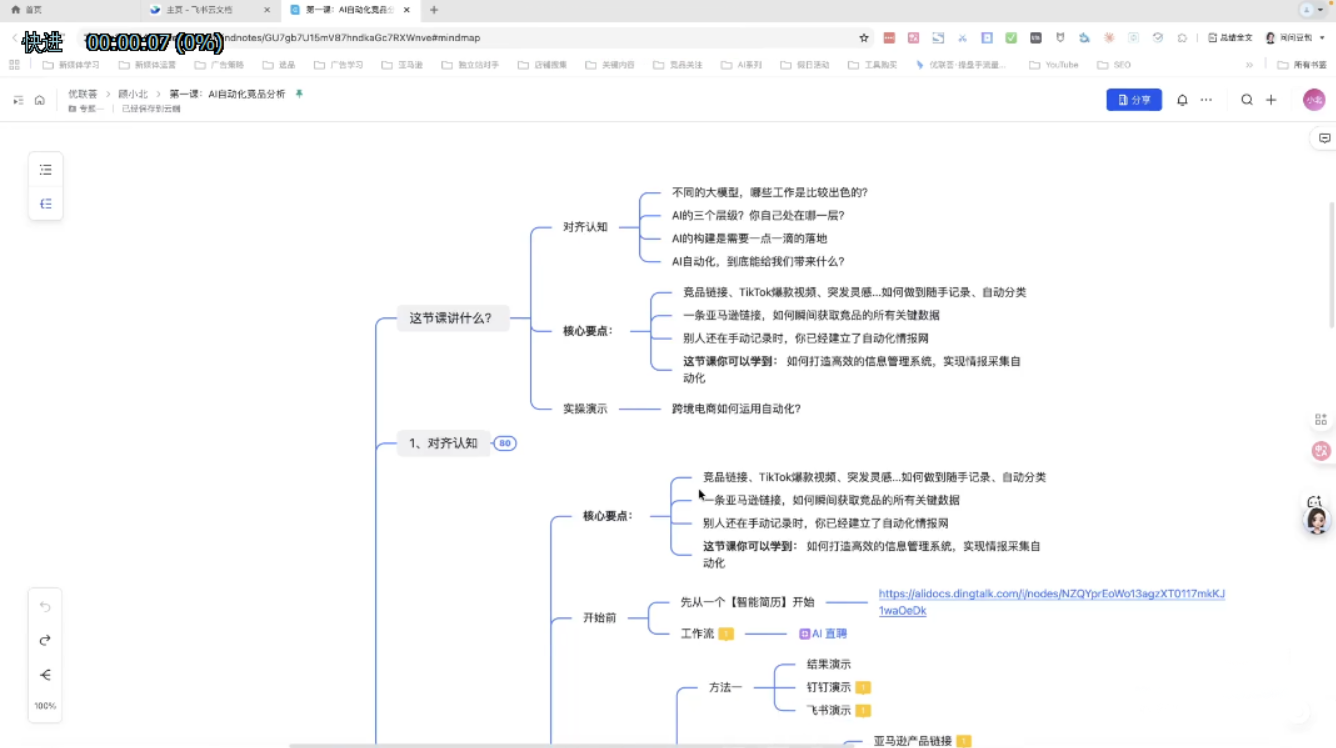Click the blue 分享 share button
1336x748 pixels.
(x=1134, y=100)
